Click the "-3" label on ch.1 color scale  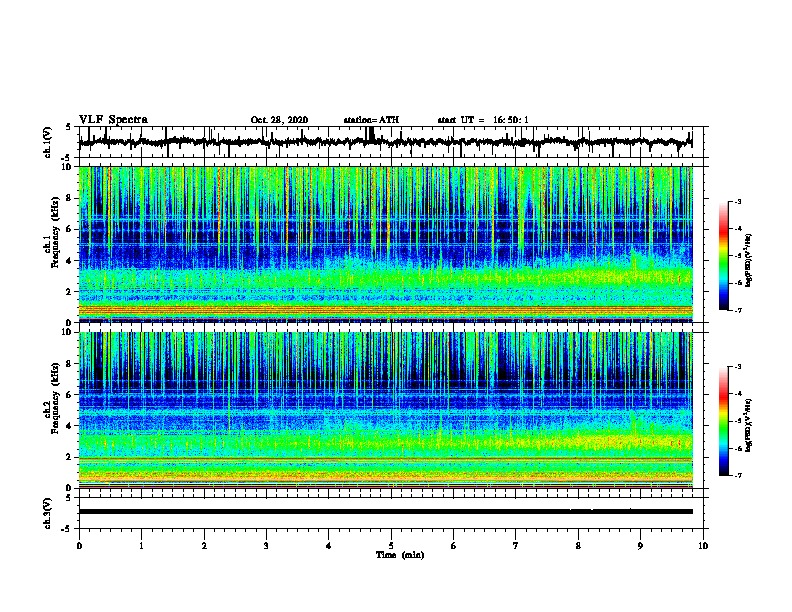738,202
